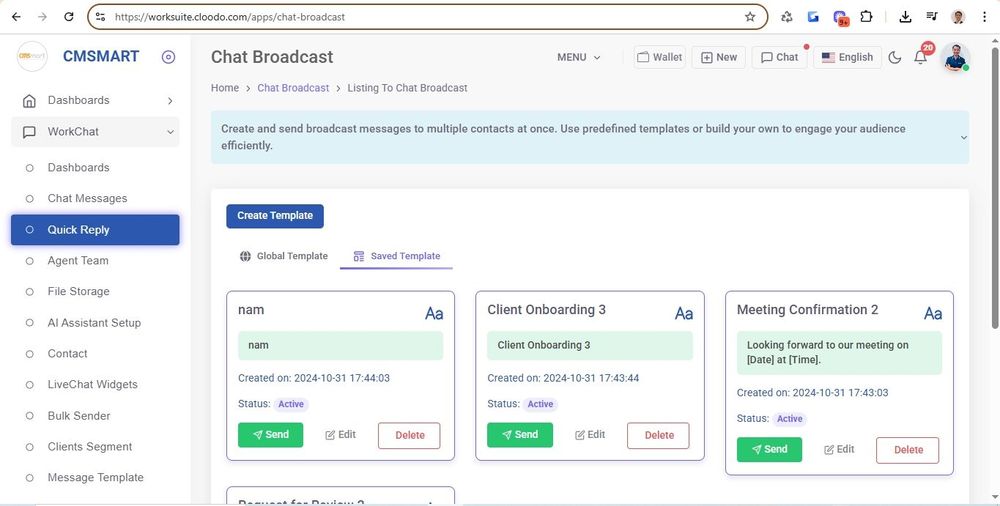The height and width of the screenshot is (506, 1000).
Task: Click the Create Template button
Action: pyautogui.click(x=275, y=216)
